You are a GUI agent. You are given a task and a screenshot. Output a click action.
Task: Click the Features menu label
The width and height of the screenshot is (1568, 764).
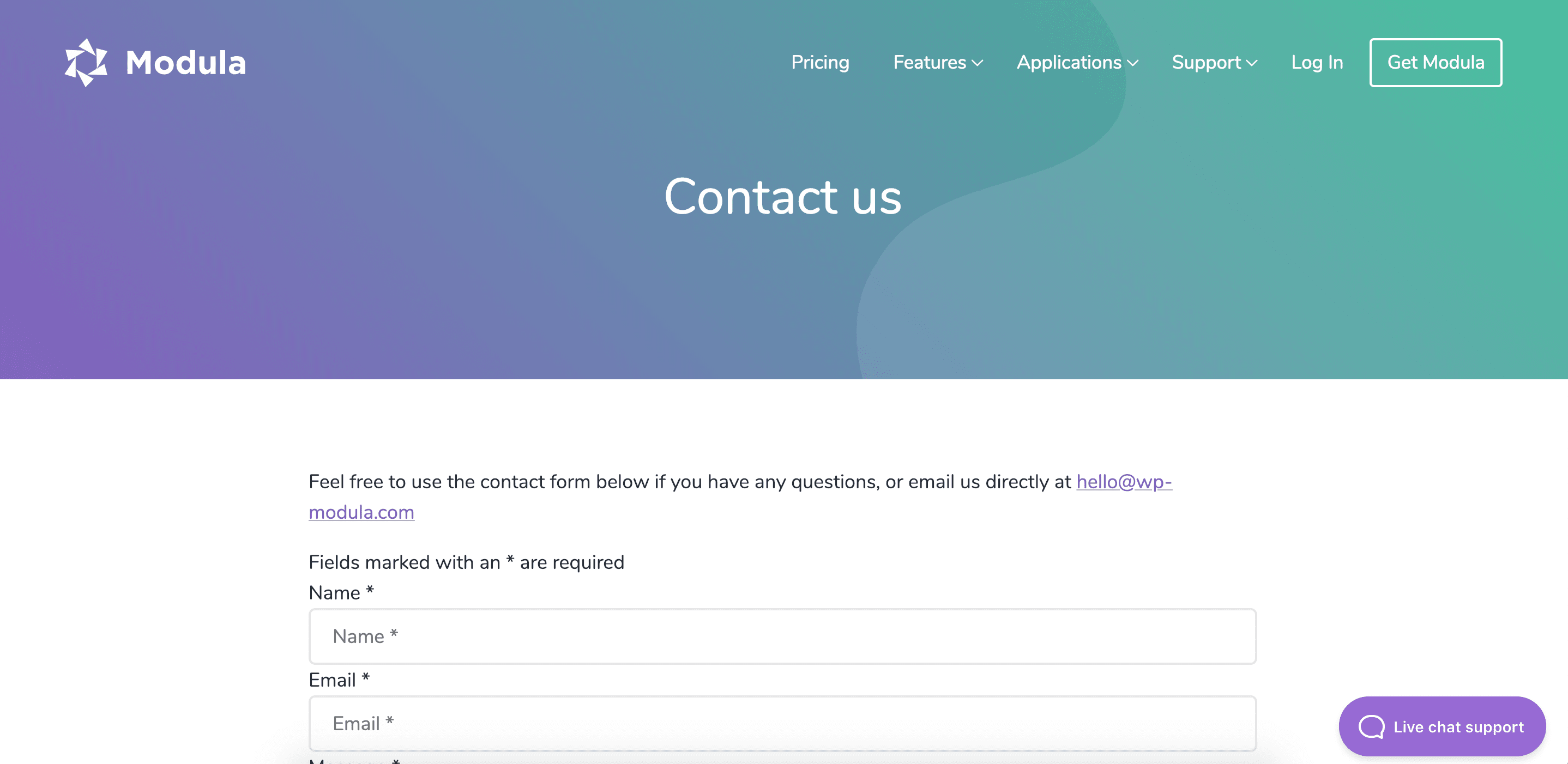pyautogui.click(x=929, y=63)
